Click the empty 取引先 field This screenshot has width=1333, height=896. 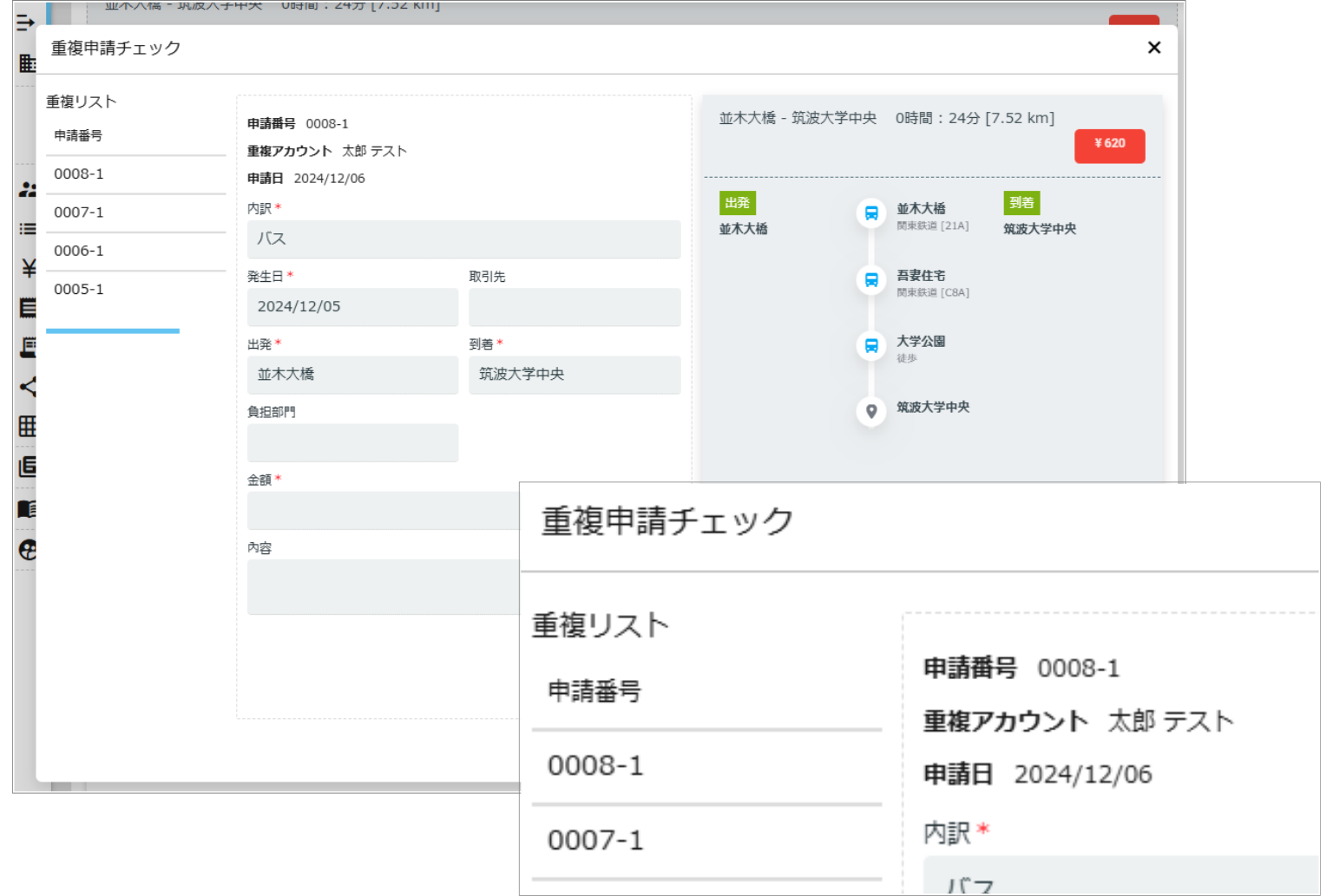coord(575,306)
